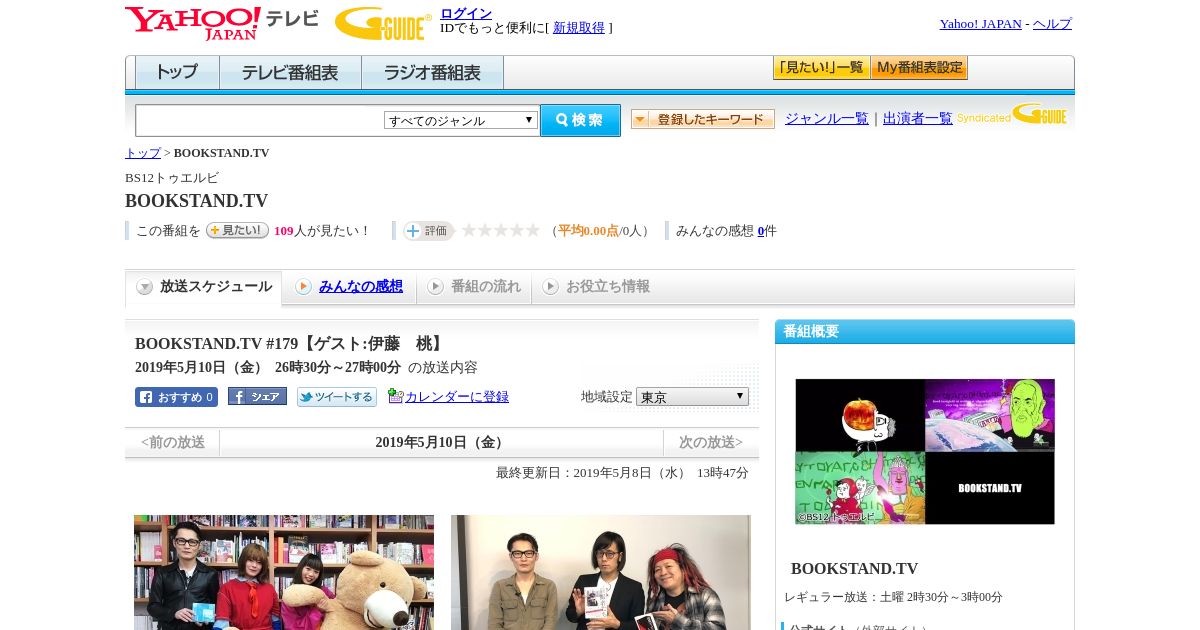Viewport: 1200px width, 630px height.
Task: Open the ヘルプ link
Action: [x=1052, y=24]
